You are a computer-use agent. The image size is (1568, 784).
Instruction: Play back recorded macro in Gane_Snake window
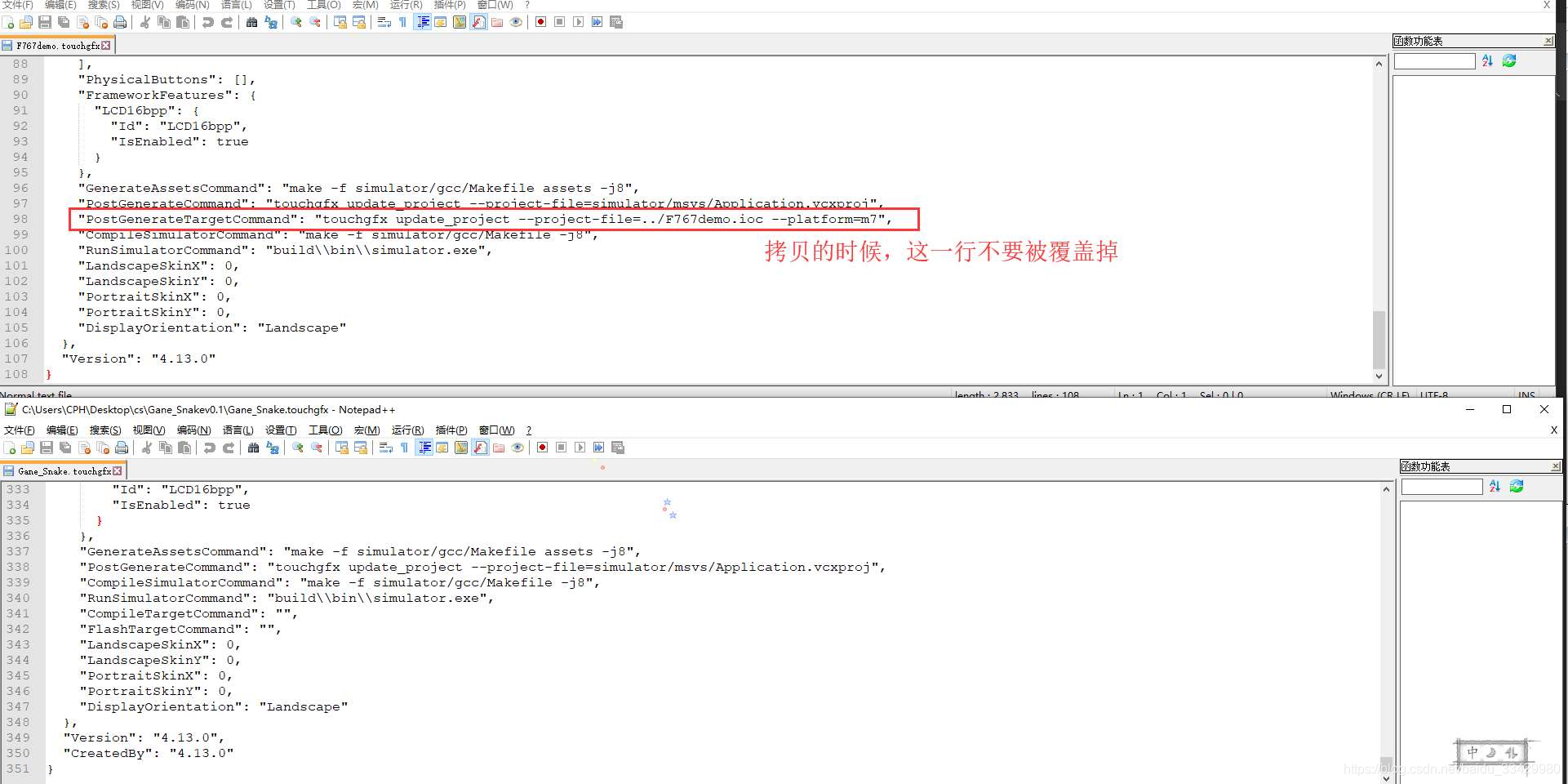[x=580, y=448]
